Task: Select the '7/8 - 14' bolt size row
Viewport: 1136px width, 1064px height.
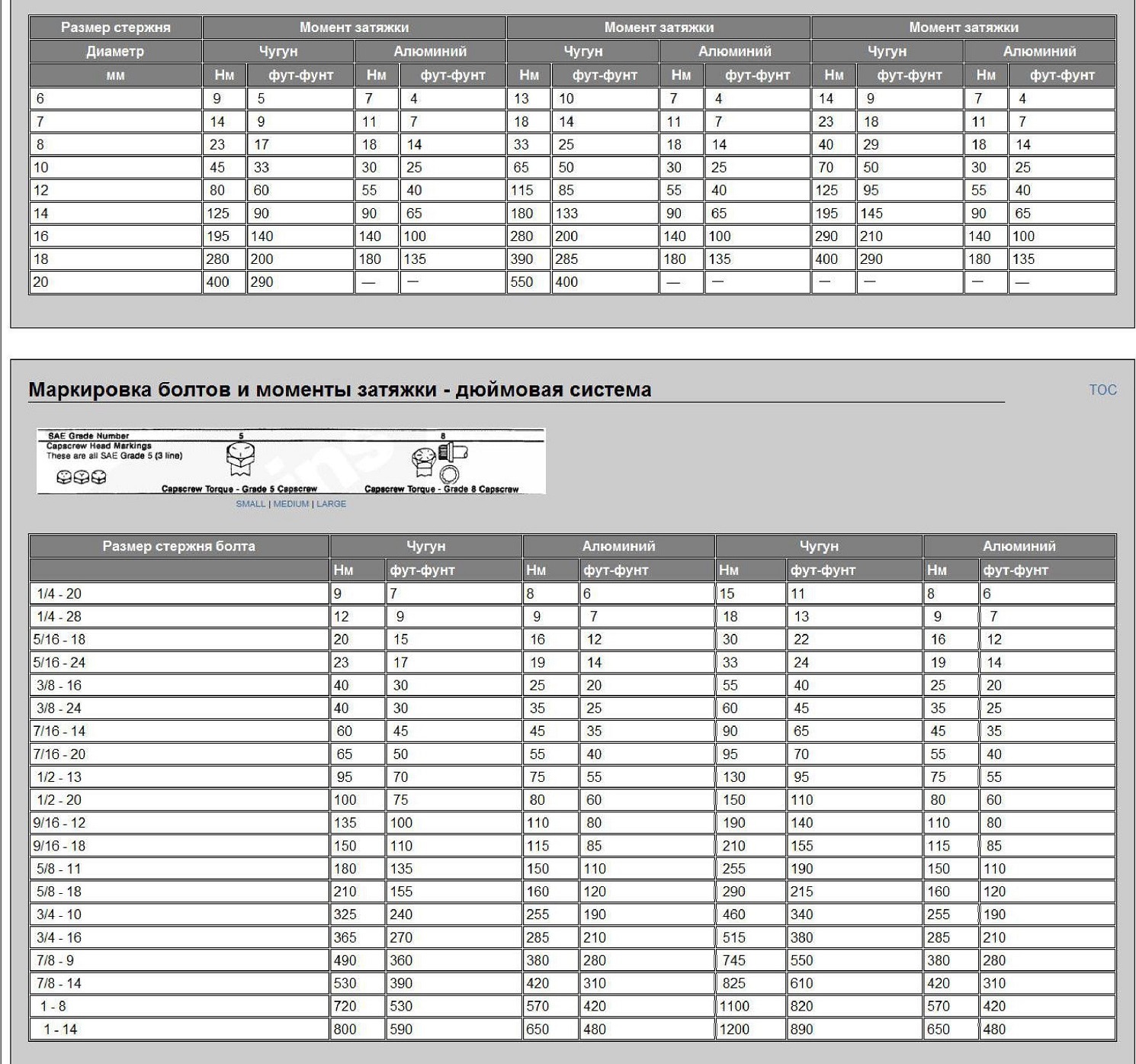Action: [x=573, y=983]
